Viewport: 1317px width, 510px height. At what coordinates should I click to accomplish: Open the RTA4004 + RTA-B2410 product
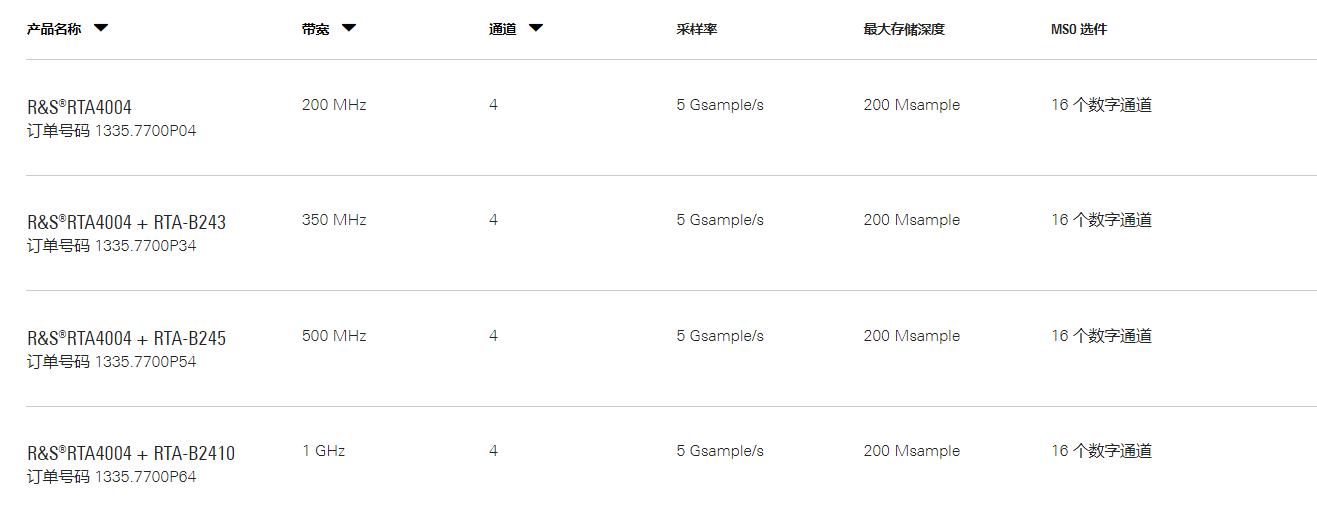(x=131, y=454)
